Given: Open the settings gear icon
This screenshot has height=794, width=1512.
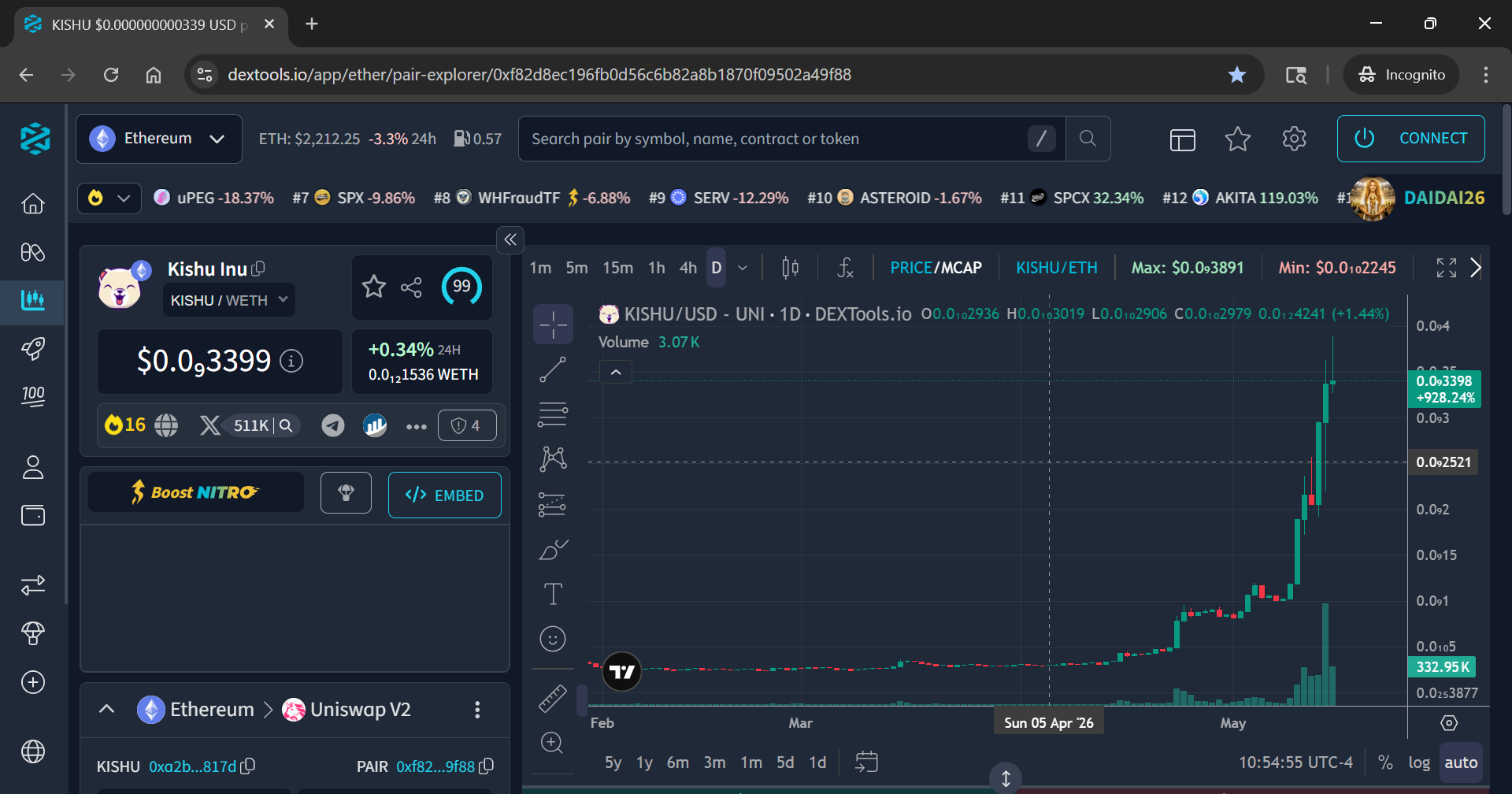Looking at the screenshot, I should (1294, 139).
